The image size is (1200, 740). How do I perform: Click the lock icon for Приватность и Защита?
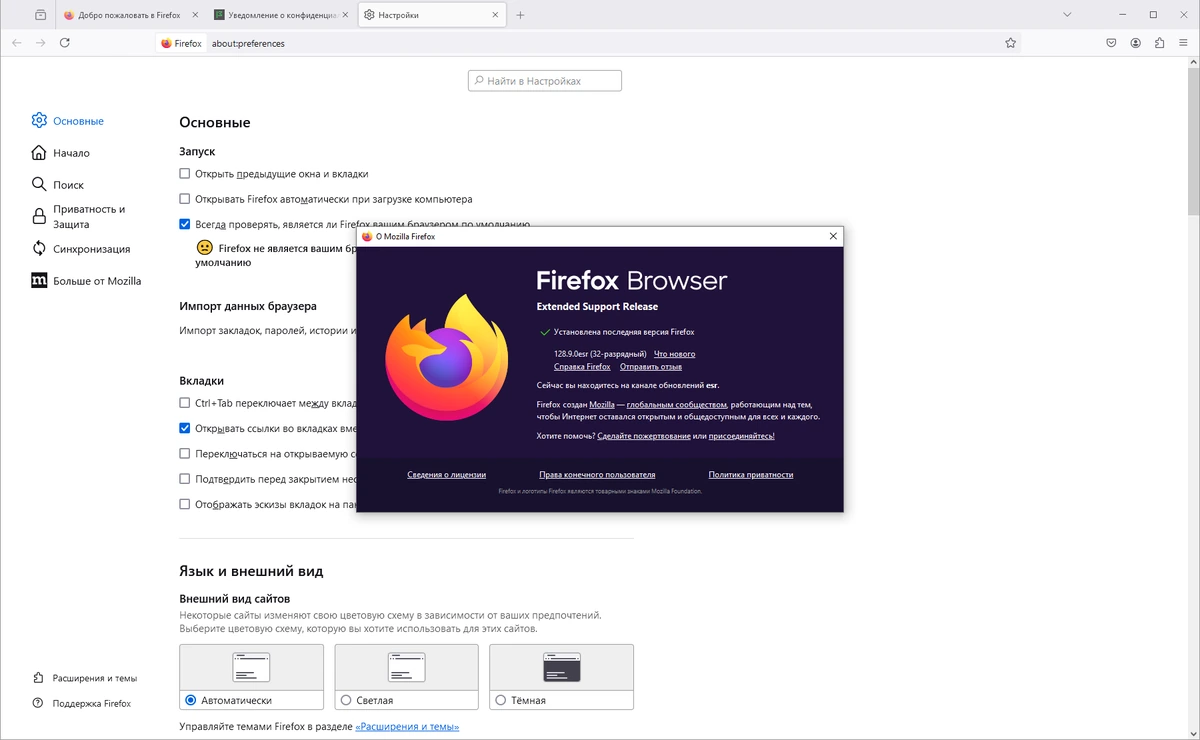(x=39, y=217)
